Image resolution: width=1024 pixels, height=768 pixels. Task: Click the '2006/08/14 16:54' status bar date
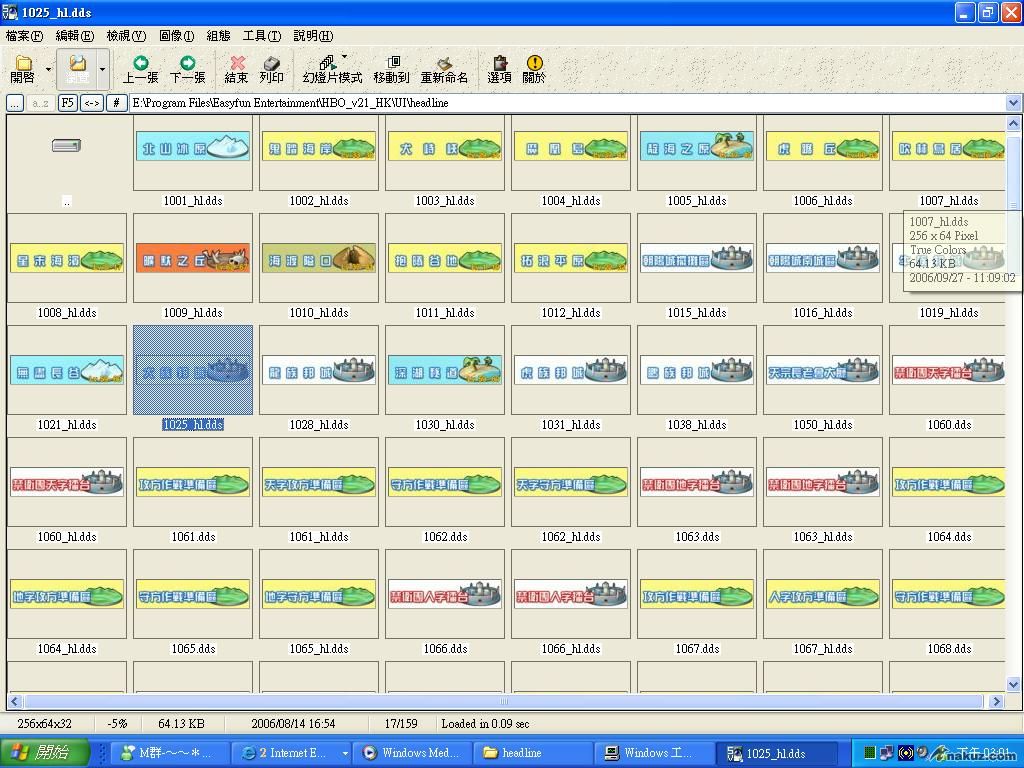[x=293, y=724]
